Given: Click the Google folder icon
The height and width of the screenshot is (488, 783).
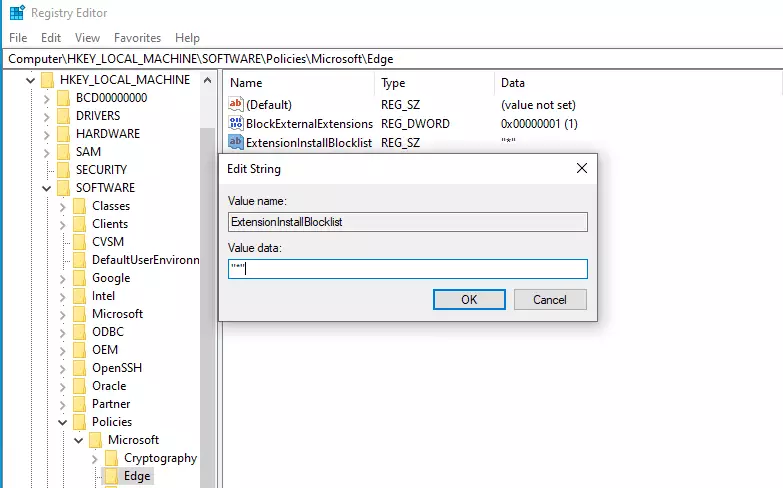Looking at the screenshot, I should [79, 278].
